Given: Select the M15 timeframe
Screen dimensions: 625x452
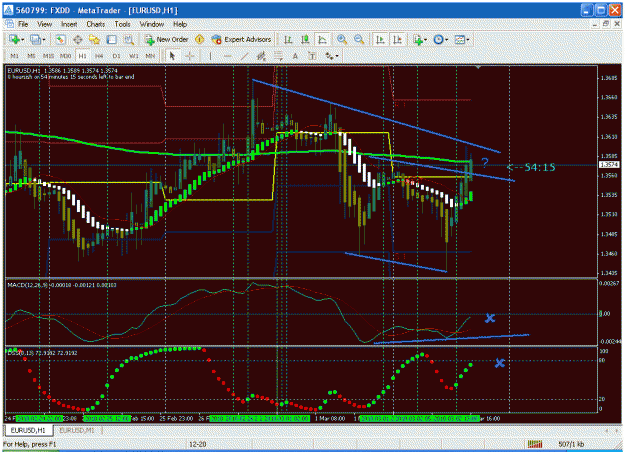Looking at the screenshot, I should [48, 56].
